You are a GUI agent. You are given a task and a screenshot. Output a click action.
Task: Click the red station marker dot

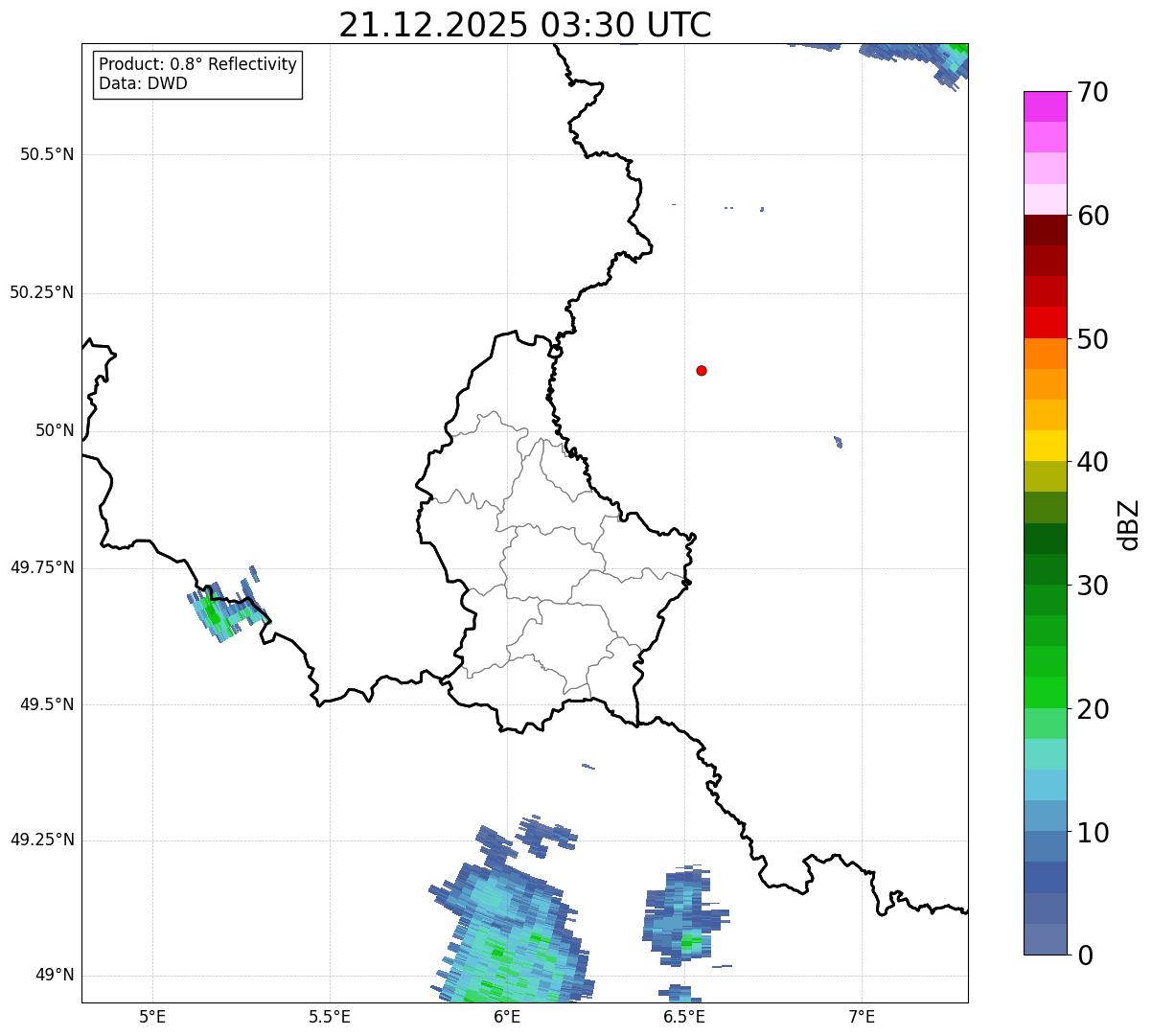pyautogui.click(x=702, y=370)
